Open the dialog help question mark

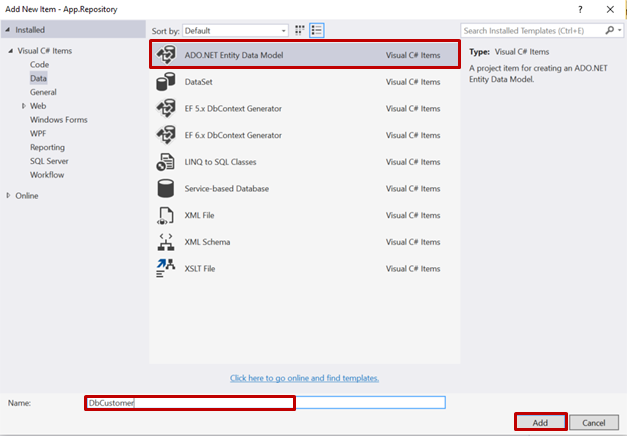pos(580,10)
